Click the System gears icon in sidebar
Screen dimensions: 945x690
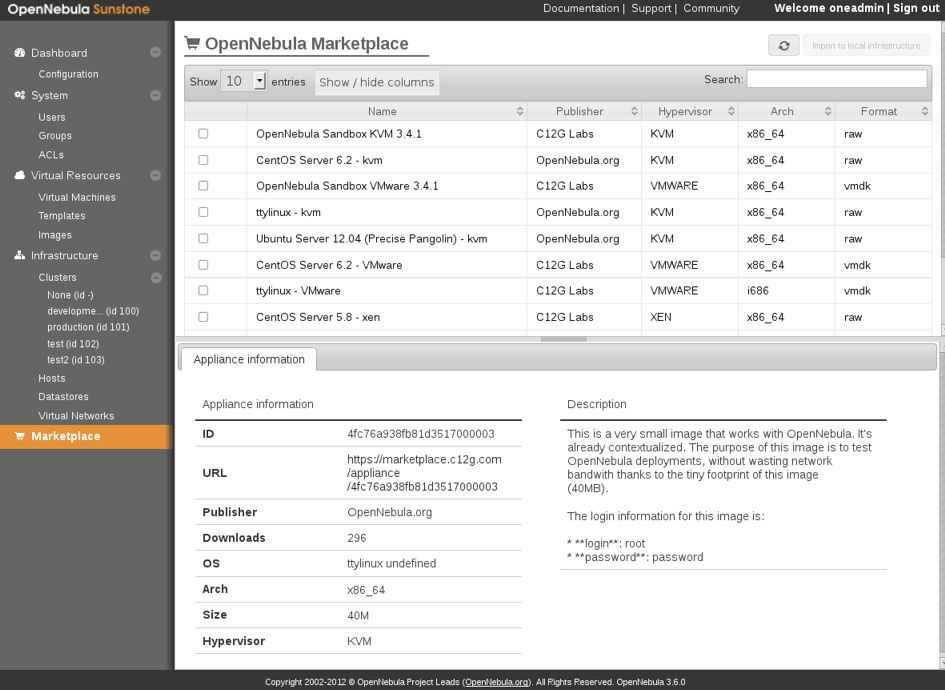point(19,95)
